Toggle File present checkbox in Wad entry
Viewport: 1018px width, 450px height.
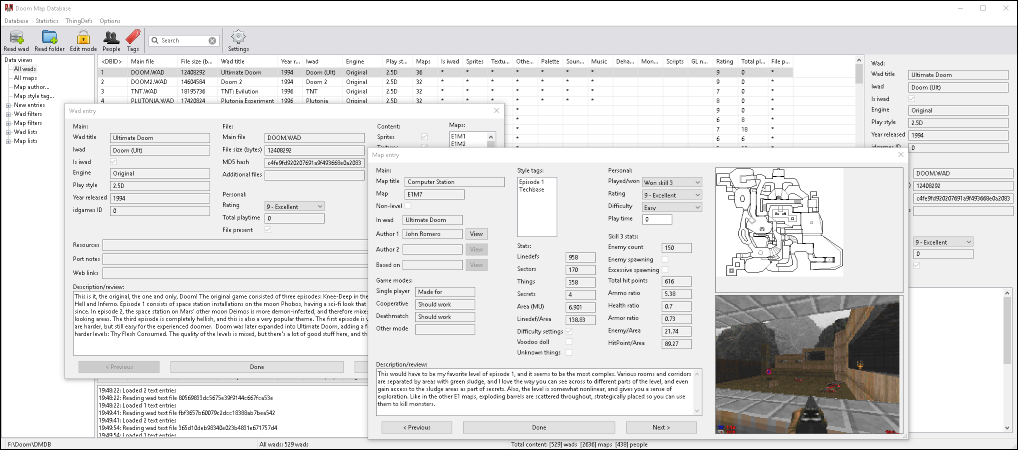267,229
